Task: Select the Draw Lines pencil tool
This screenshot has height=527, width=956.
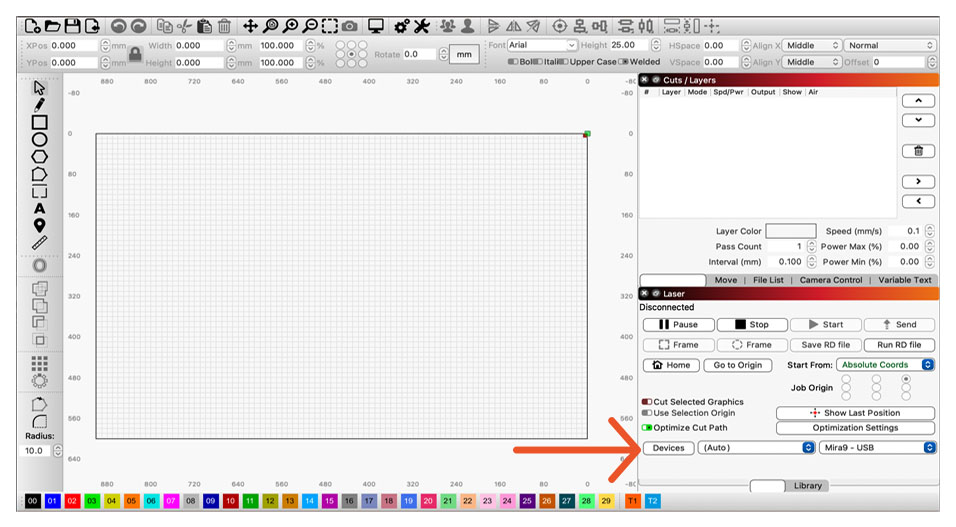Action: [39, 104]
